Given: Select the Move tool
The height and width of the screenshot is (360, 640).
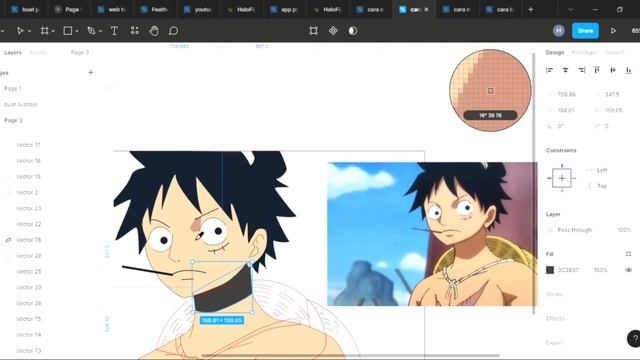Looking at the screenshot, I should tap(20, 31).
